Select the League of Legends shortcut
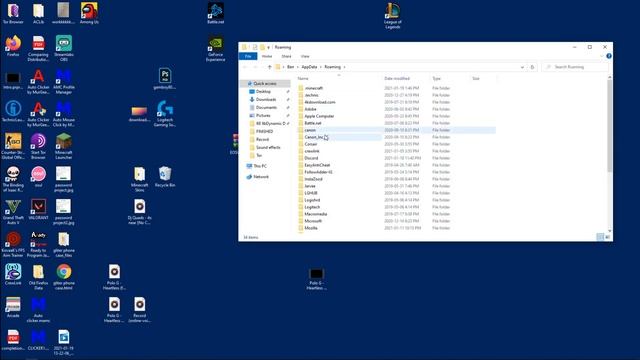This screenshot has height=360, width=640. point(393,16)
